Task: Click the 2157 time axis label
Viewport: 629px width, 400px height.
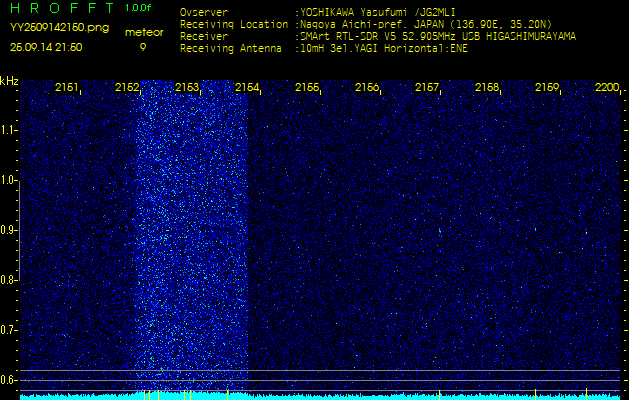Action: pos(427,87)
